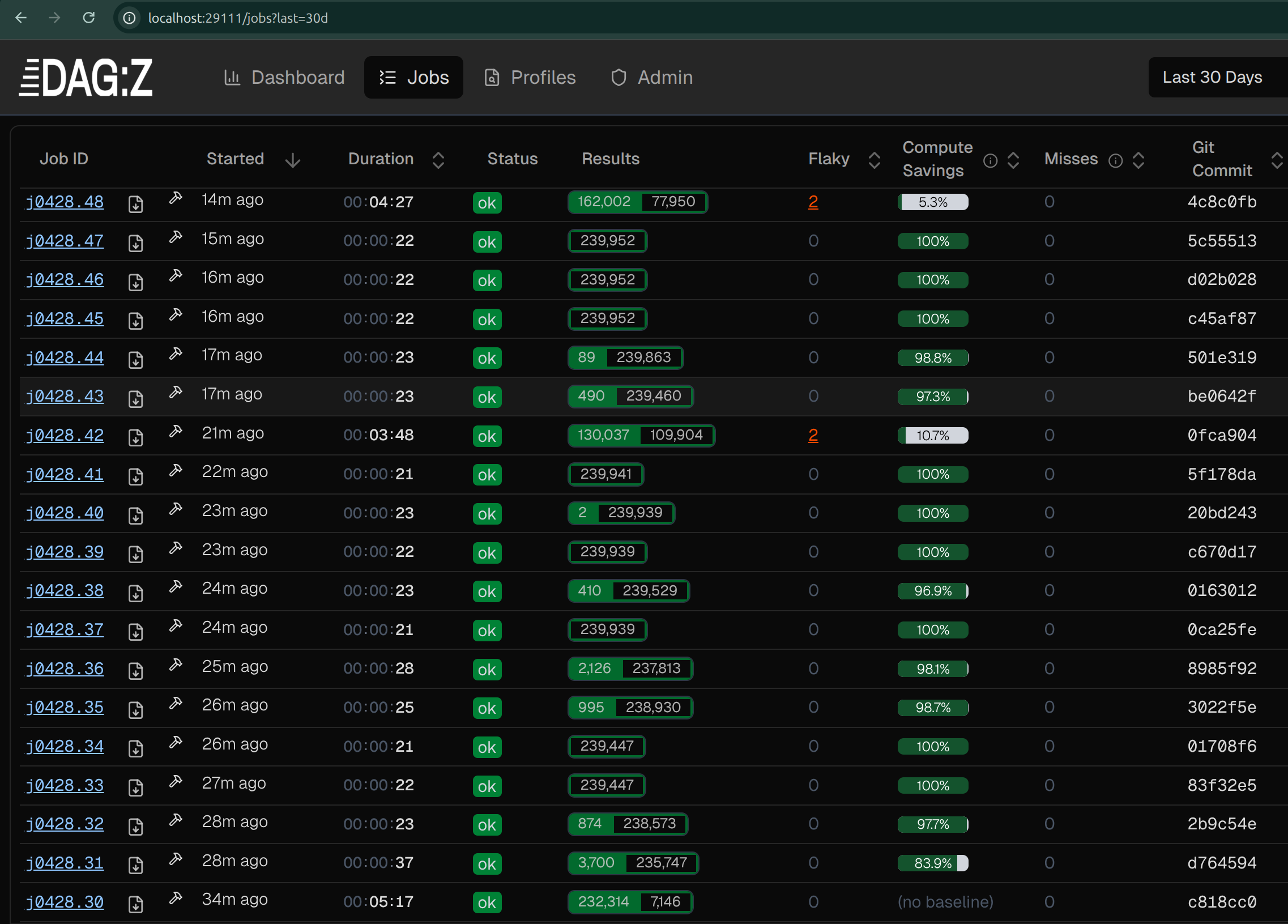Click the pin icon for job j0428.38

pos(176,587)
